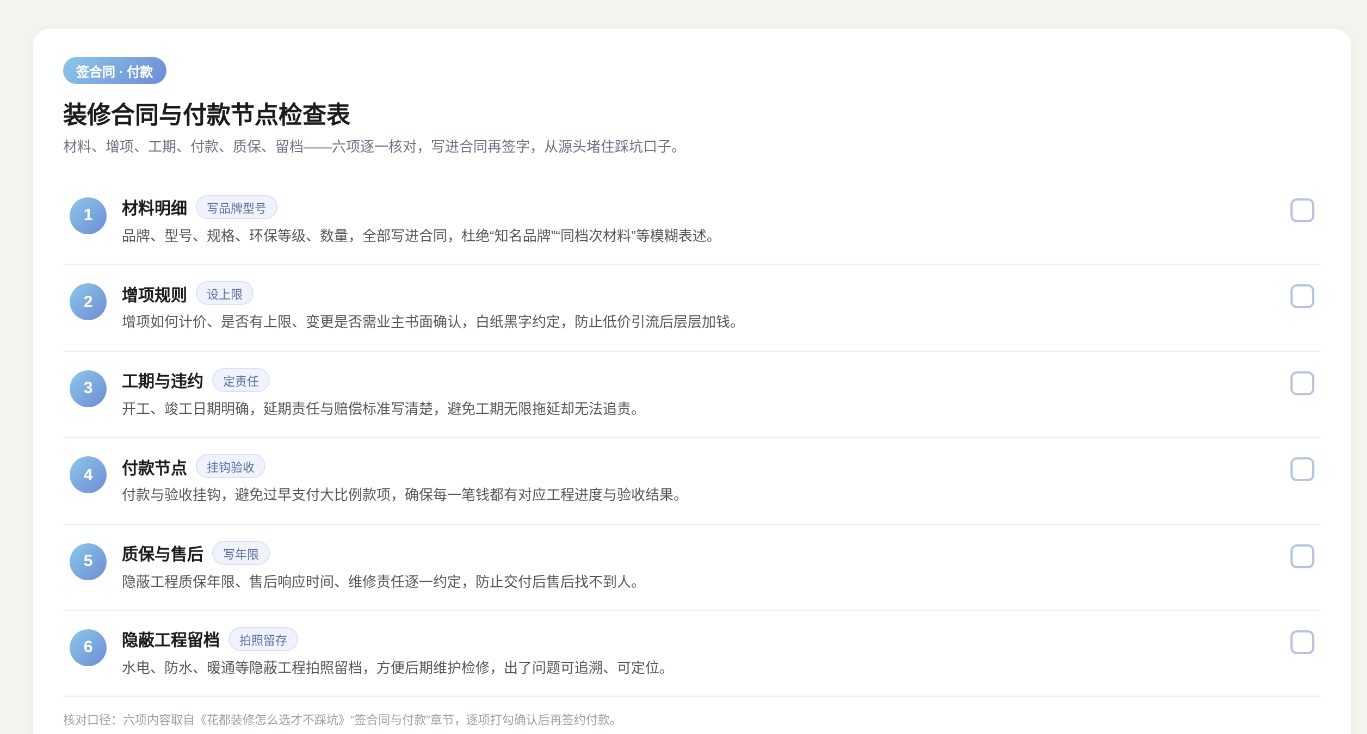Click the number 3 badge beside 工期与违约
The image size is (1367, 734).
(88, 388)
